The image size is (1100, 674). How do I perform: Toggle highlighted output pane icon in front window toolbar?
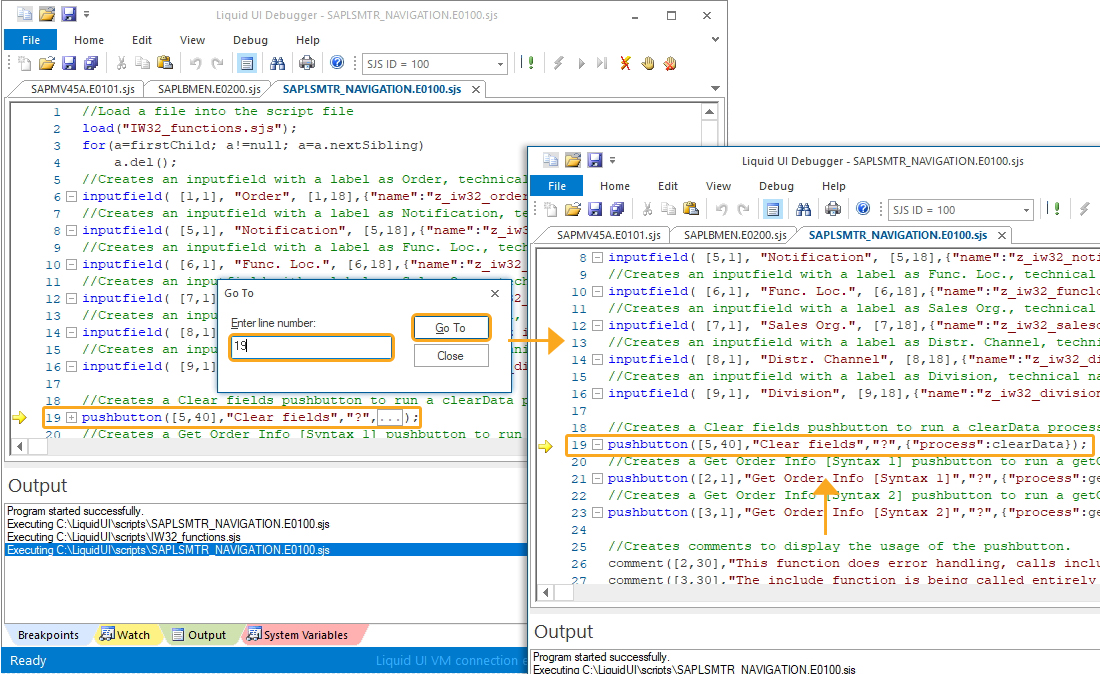772,209
